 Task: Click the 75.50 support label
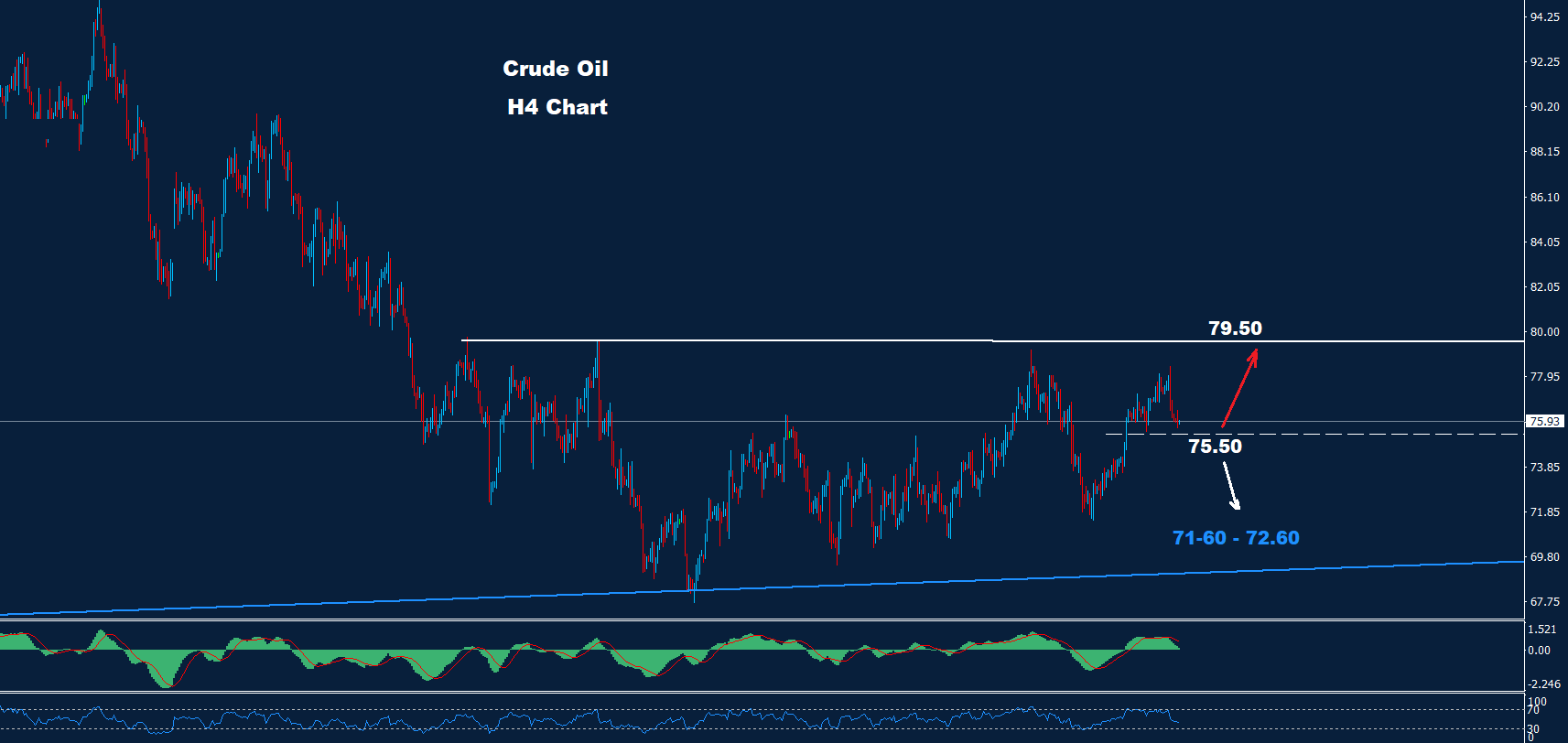[x=1215, y=447]
